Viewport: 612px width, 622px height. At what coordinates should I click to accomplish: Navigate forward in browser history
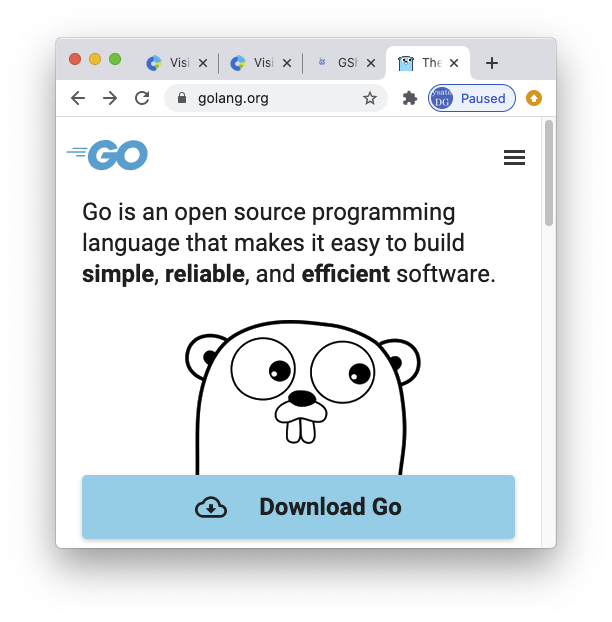click(110, 98)
